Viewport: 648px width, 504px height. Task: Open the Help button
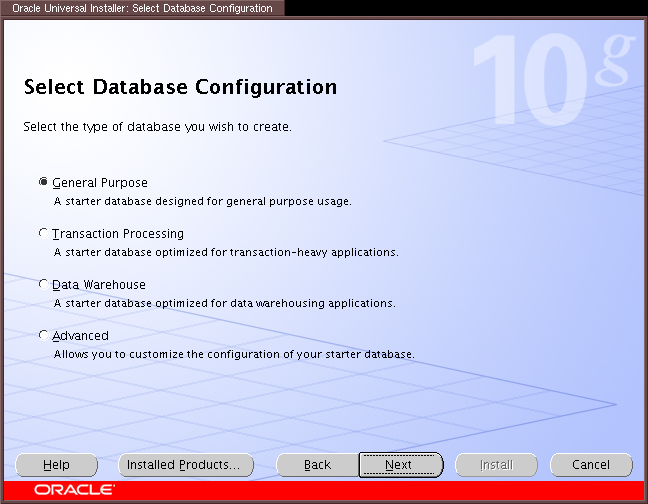pyautogui.click(x=57, y=465)
